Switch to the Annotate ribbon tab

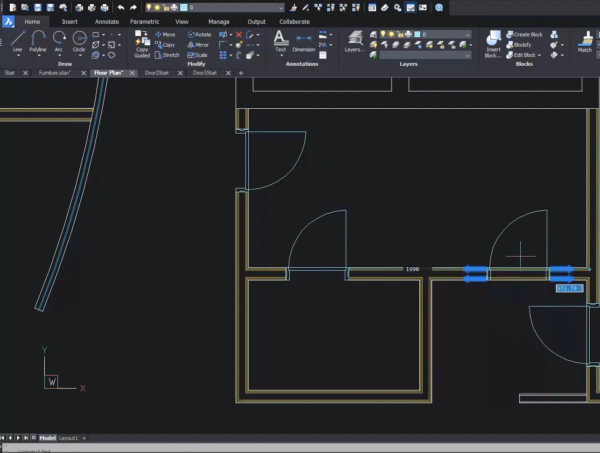[105, 20]
